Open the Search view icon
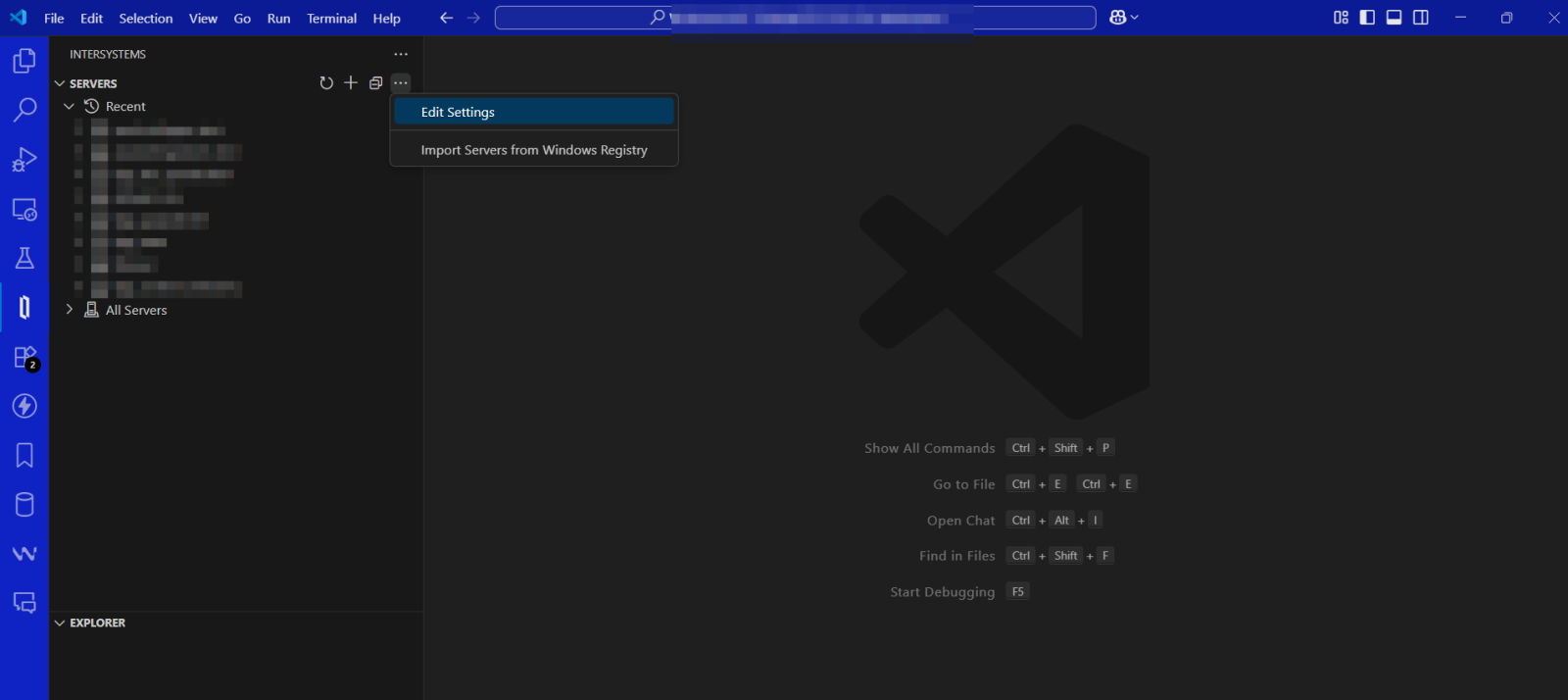 click(24, 110)
